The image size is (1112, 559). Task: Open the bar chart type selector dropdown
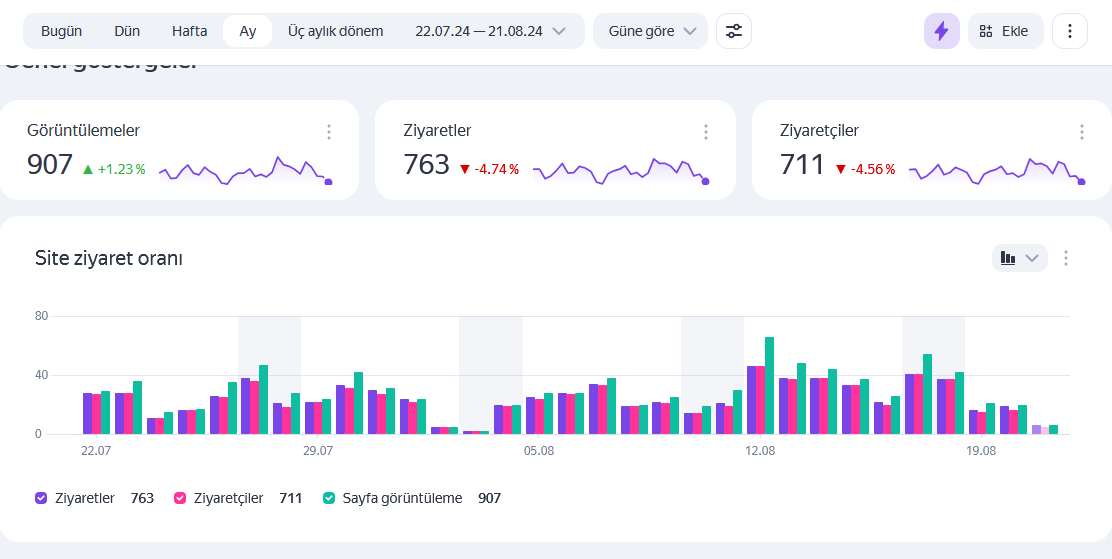pyautogui.click(x=1019, y=258)
